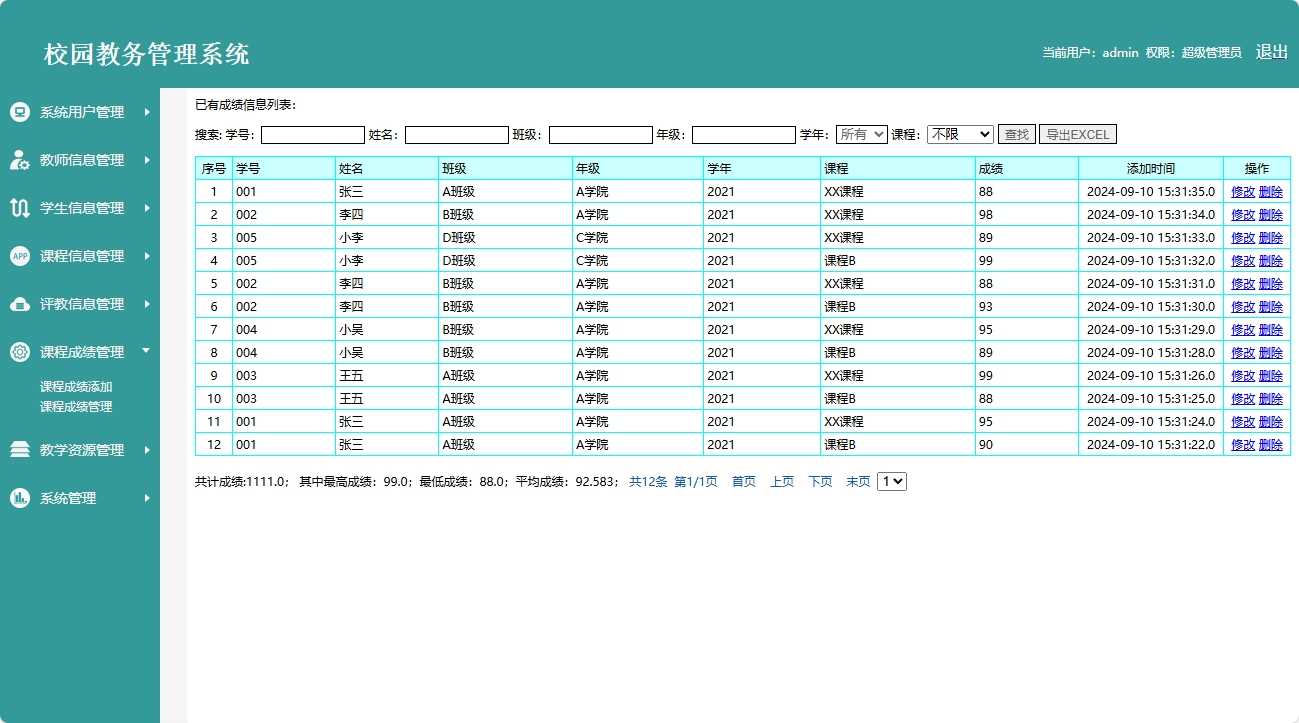
Task: Open the 课程 dropdown showing 不限
Action: click(x=960, y=134)
